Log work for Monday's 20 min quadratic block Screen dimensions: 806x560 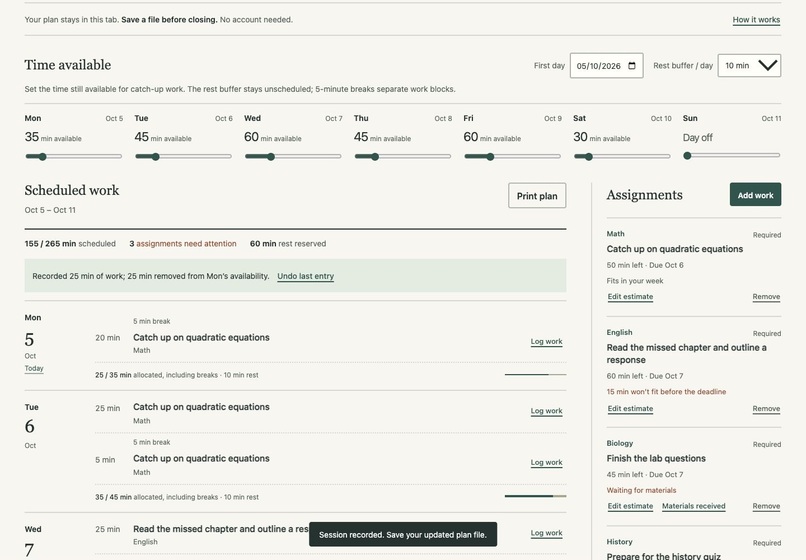[x=546, y=341]
